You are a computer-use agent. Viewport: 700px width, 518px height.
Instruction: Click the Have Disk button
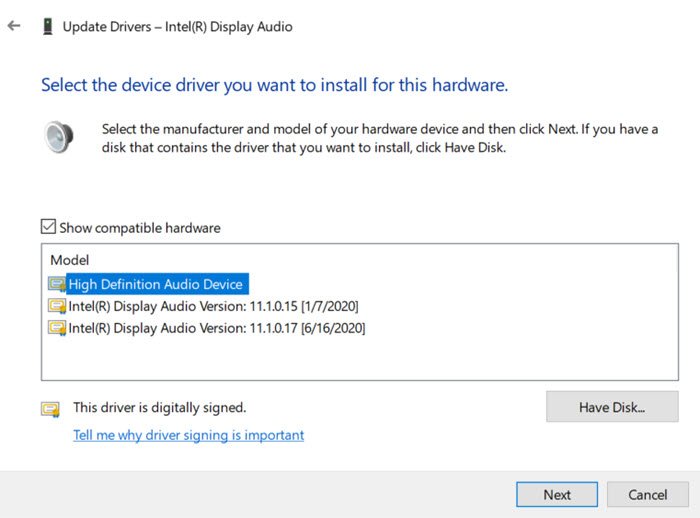coord(612,407)
